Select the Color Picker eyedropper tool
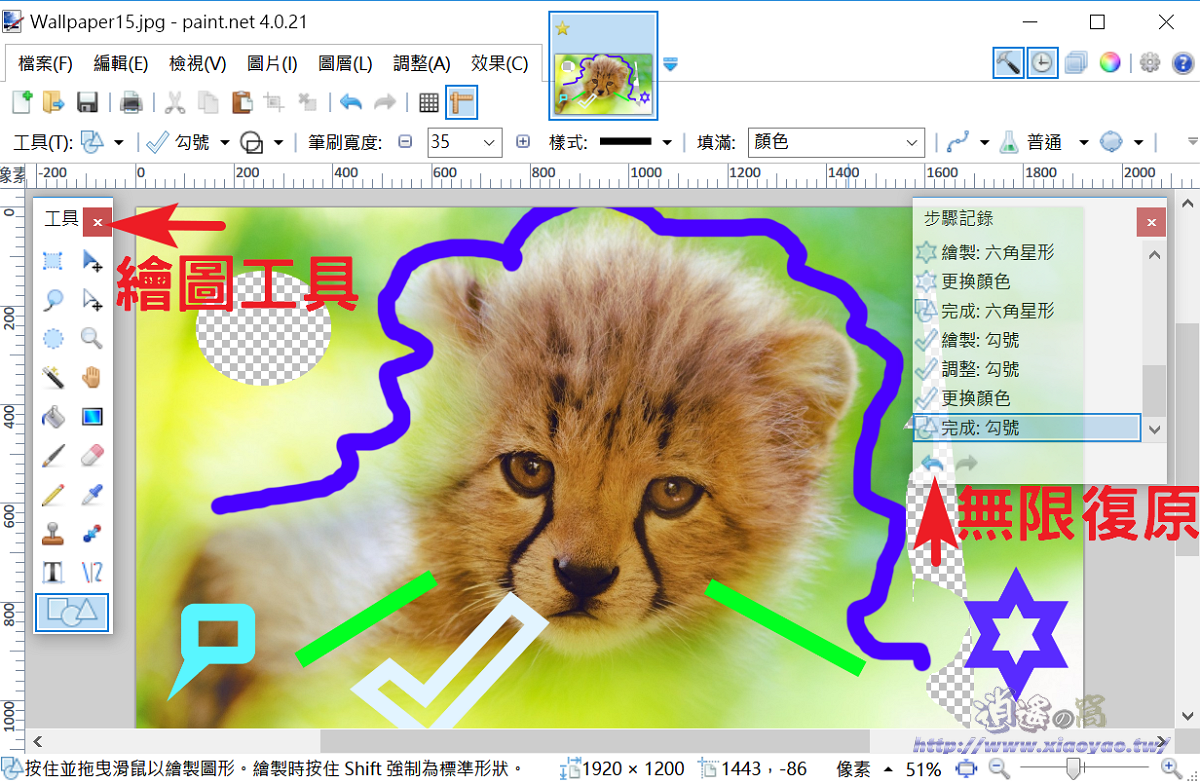The height and width of the screenshot is (784, 1200). (x=92, y=494)
